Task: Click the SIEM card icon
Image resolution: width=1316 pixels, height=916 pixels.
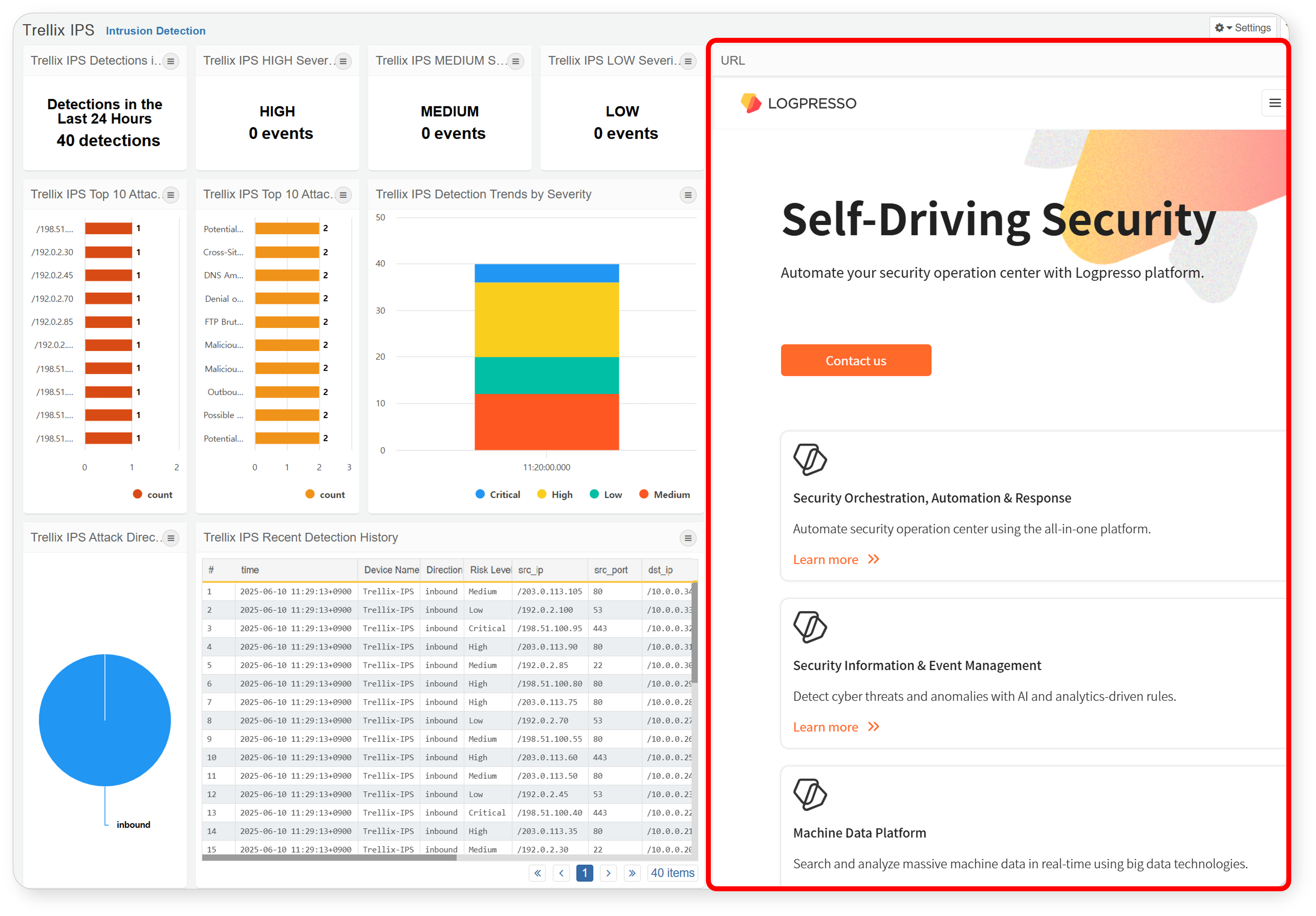Action: coord(809,627)
